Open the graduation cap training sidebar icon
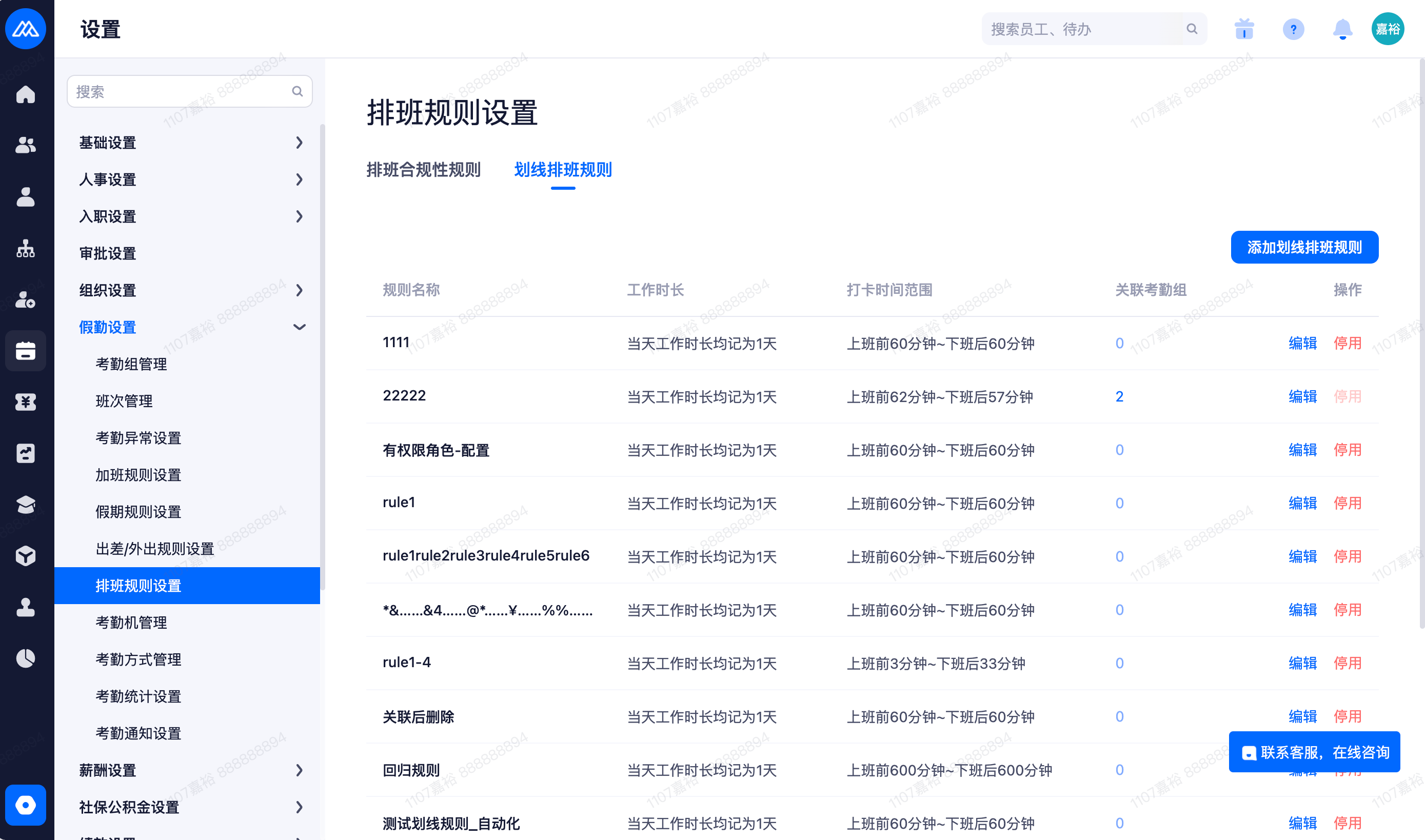The image size is (1425, 840). [x=26, y=504]
